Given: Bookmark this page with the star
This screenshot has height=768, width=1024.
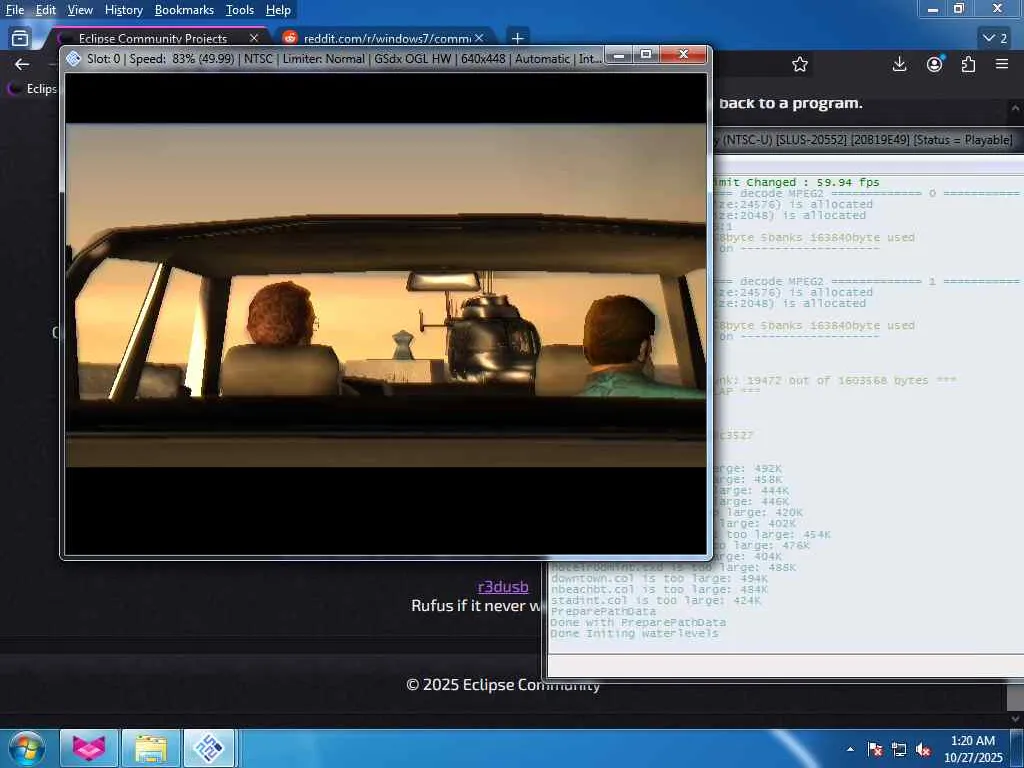Looking at the screenshot, I should coord(800,64).
